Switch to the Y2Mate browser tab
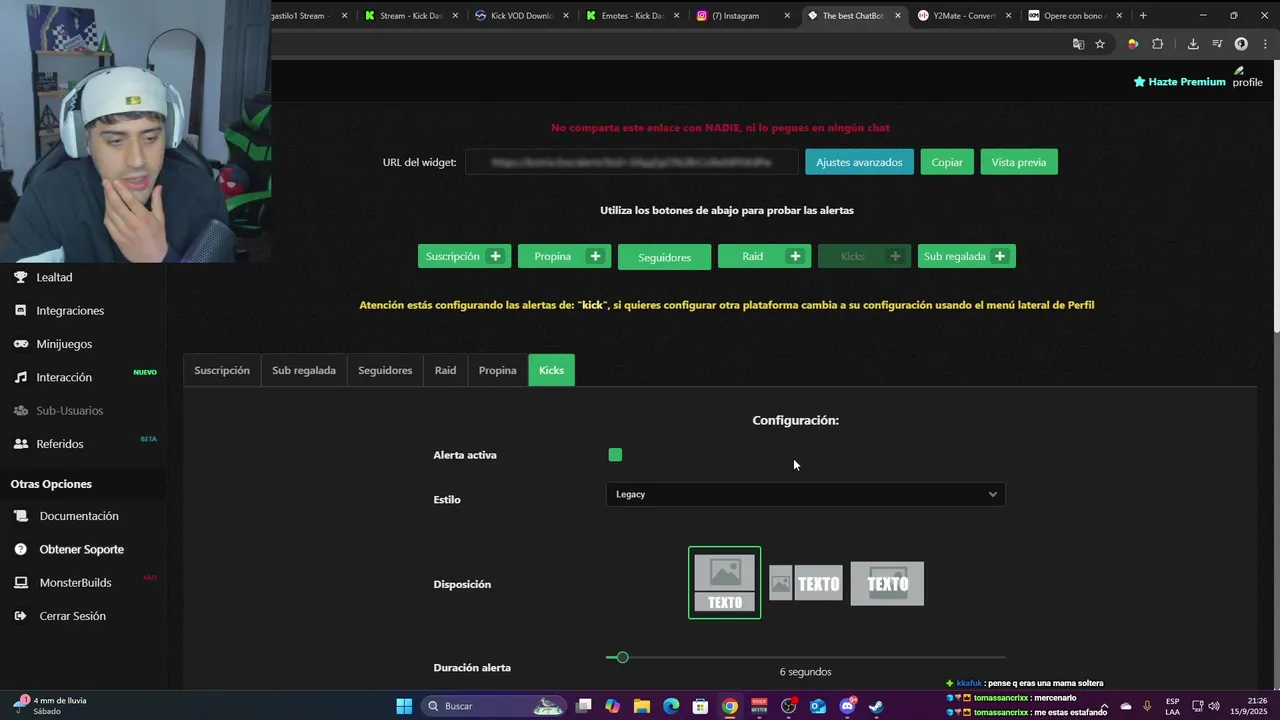Screen dimensions: 1280x720 click(962, 15)
